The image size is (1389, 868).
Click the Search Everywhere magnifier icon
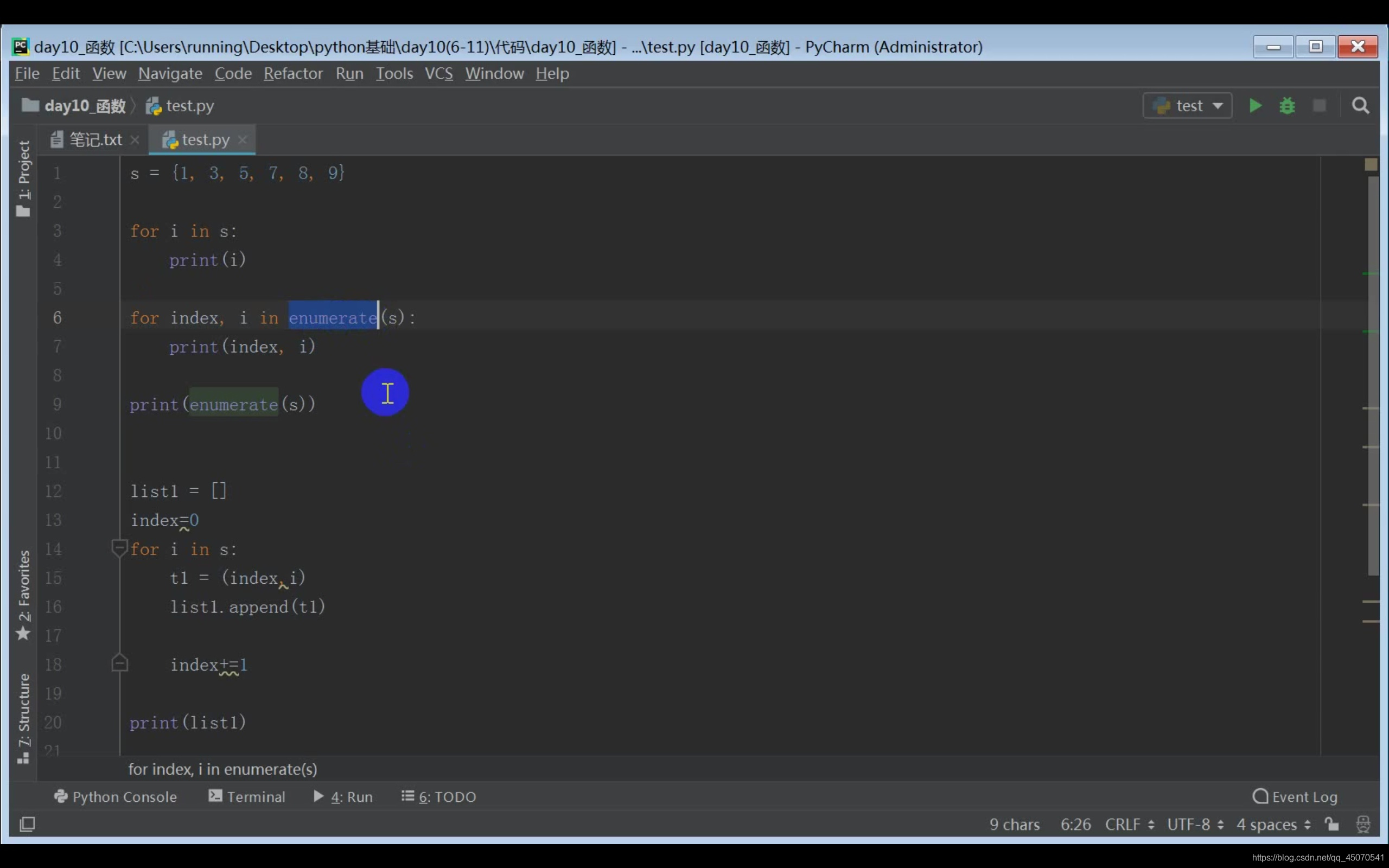[x=1360, y=106]
